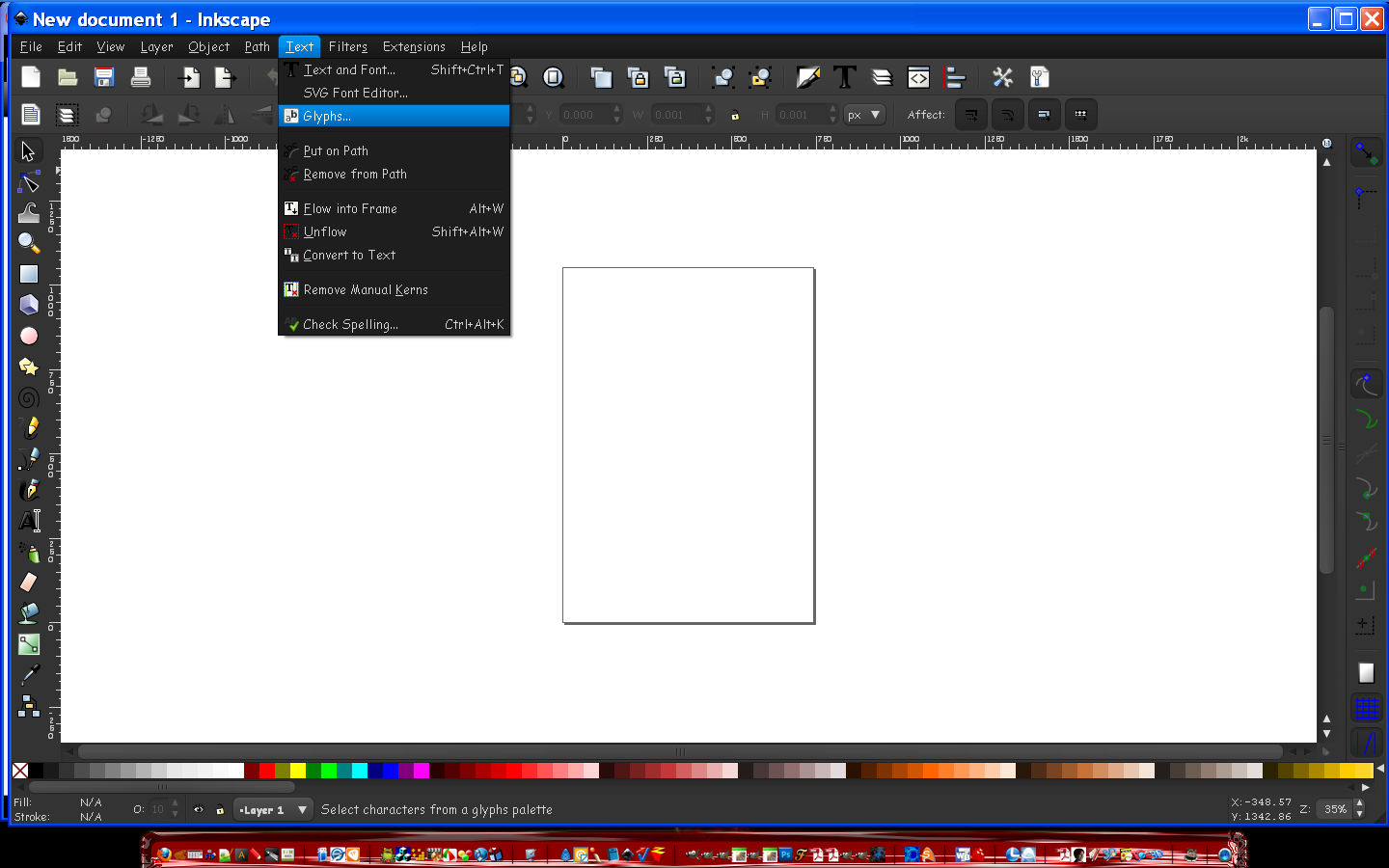Viewport: 1389px width, 868px height.
Task: Toggle current layer lock
Action: tap(220, 810)
